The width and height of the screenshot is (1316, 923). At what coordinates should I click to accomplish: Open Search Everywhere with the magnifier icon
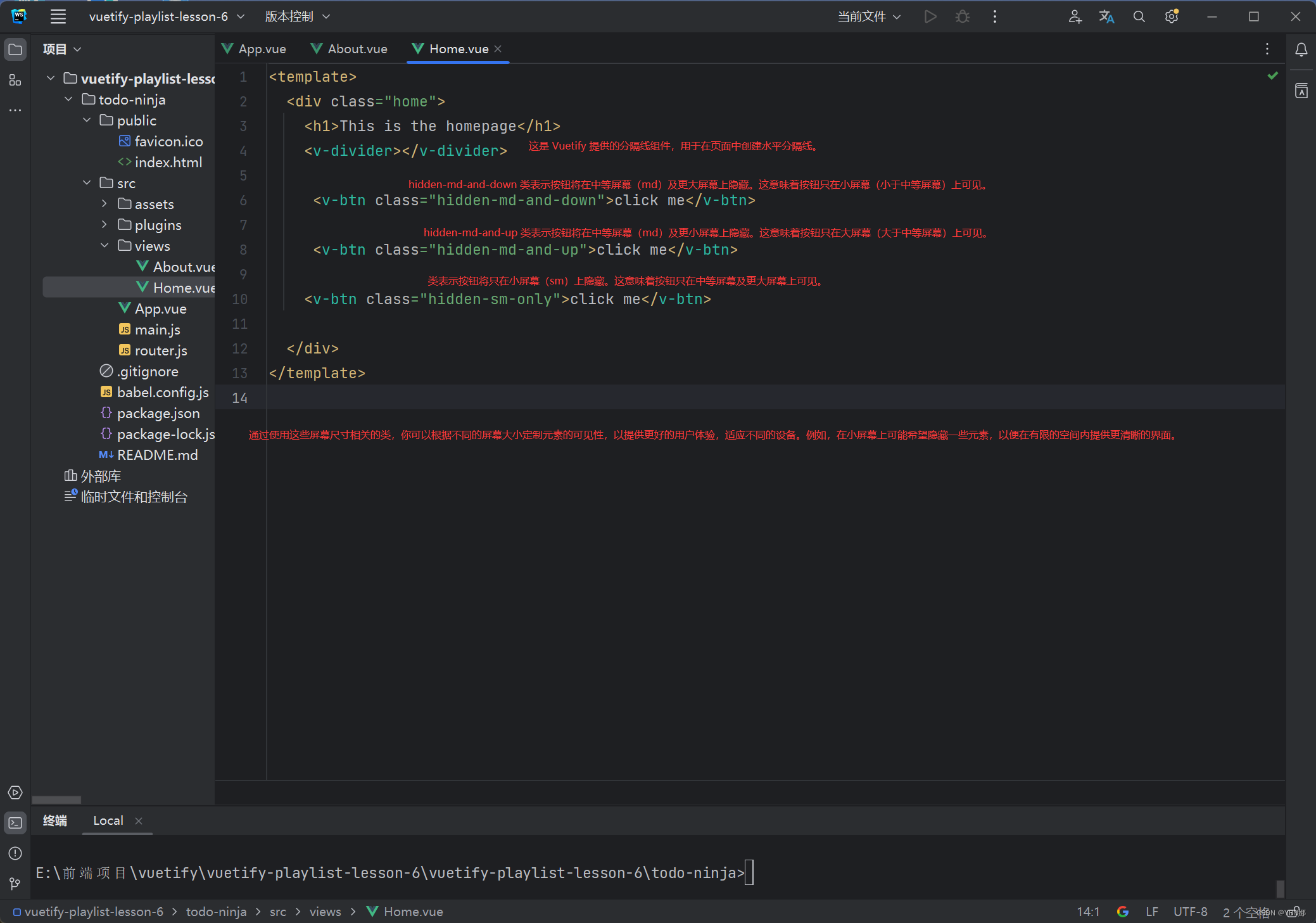[x=1139, y=16]
